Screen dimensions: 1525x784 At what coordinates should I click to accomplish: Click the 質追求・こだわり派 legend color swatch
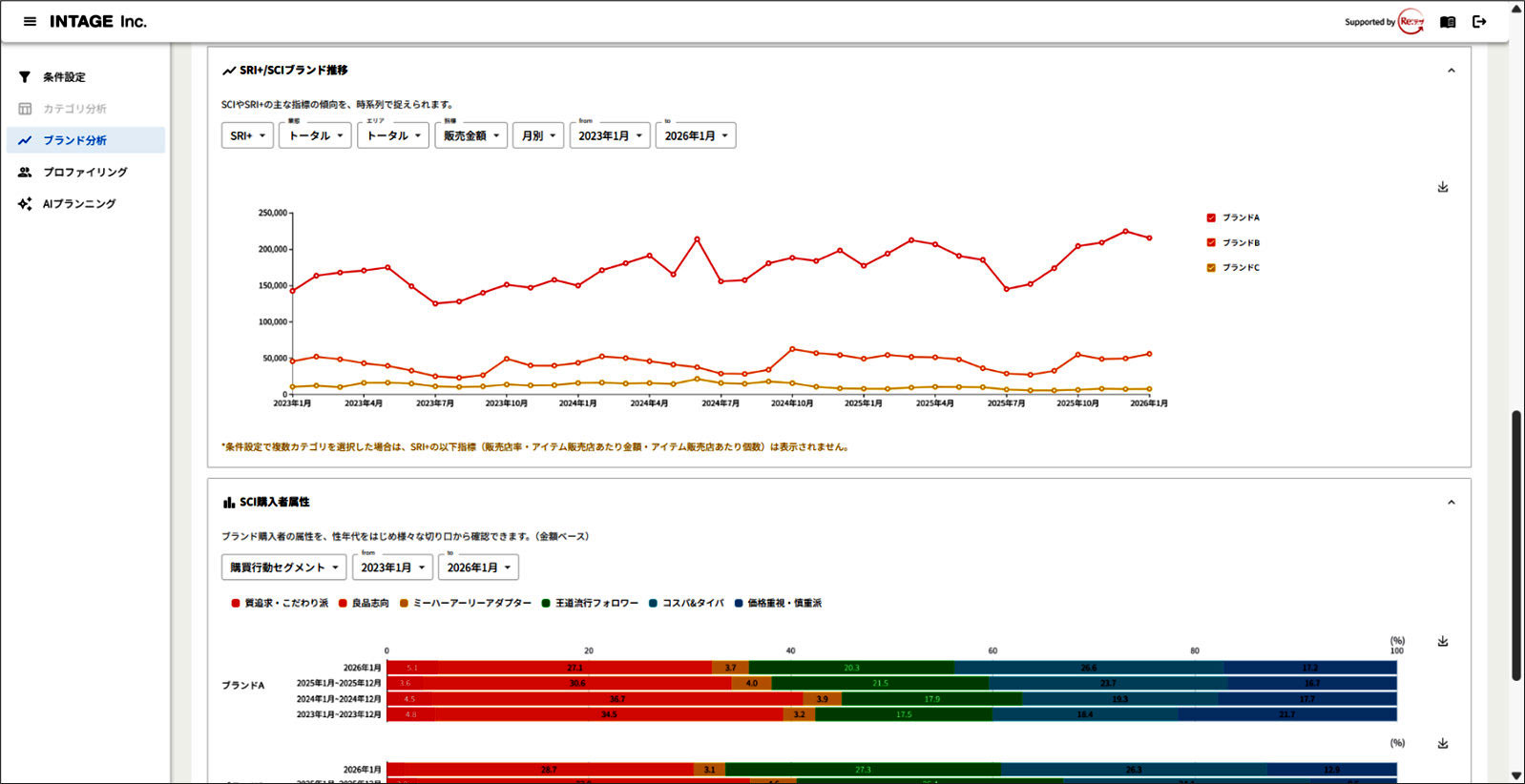point(236,603)
